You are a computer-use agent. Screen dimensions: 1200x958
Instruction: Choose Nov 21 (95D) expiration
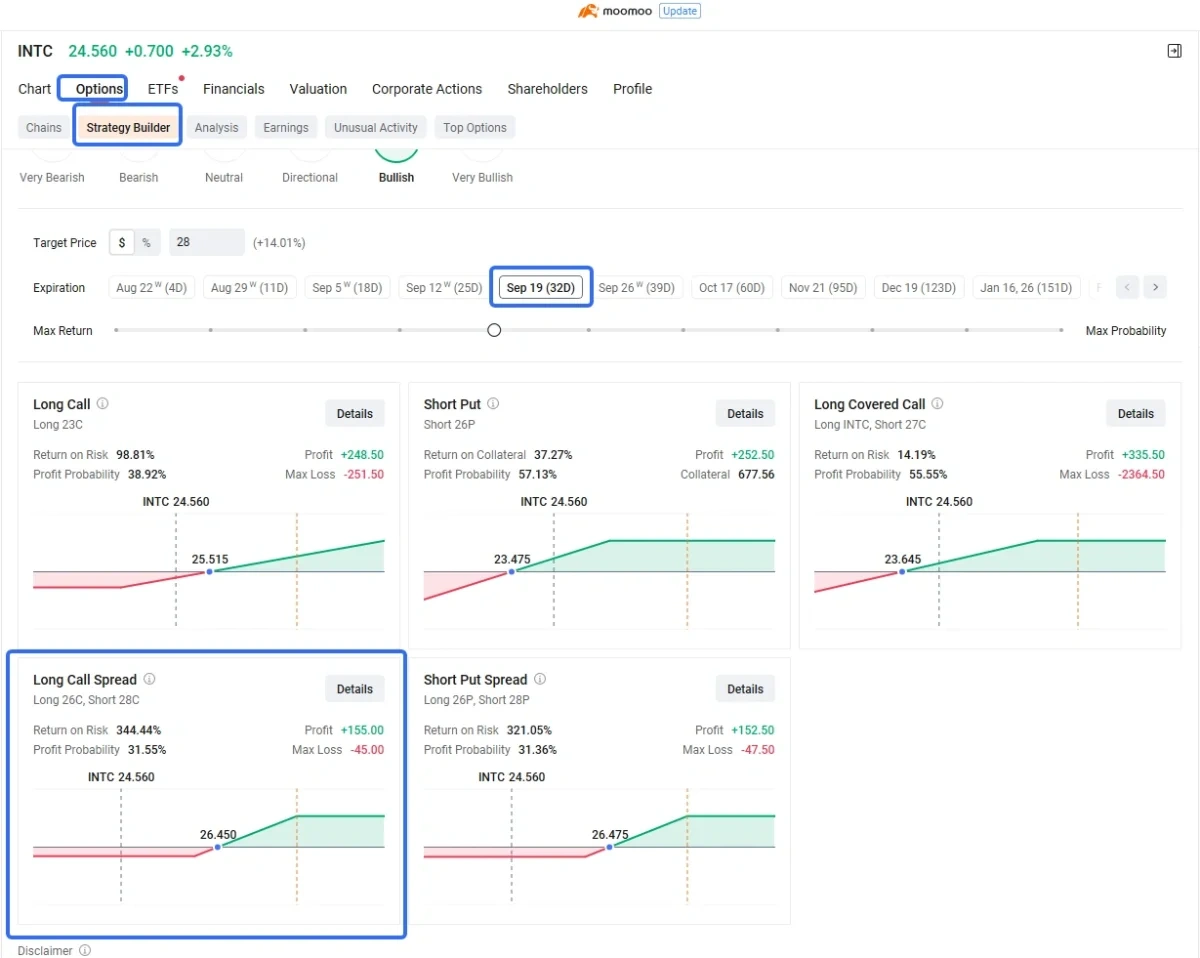pyautogui.click(x=823, y=288)
